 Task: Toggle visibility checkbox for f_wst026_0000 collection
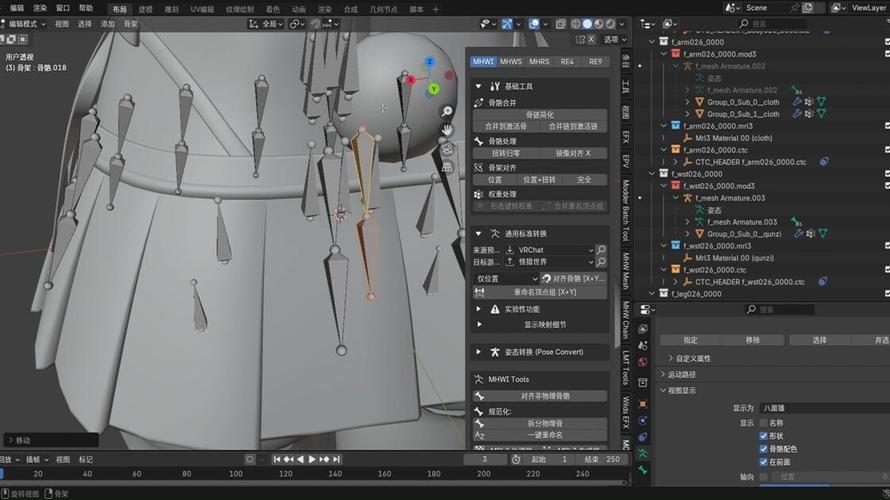[x=887, y=174]
